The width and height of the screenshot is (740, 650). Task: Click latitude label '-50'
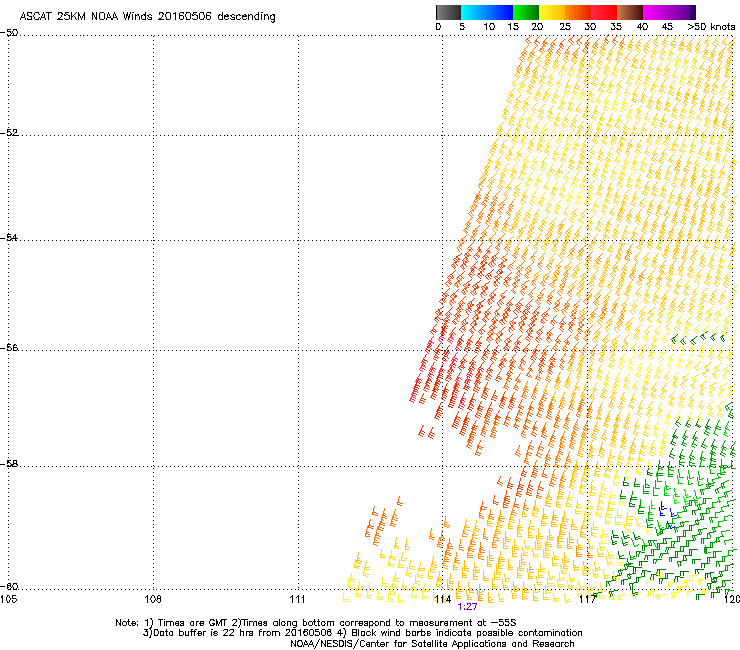click(x=9, y=33)
